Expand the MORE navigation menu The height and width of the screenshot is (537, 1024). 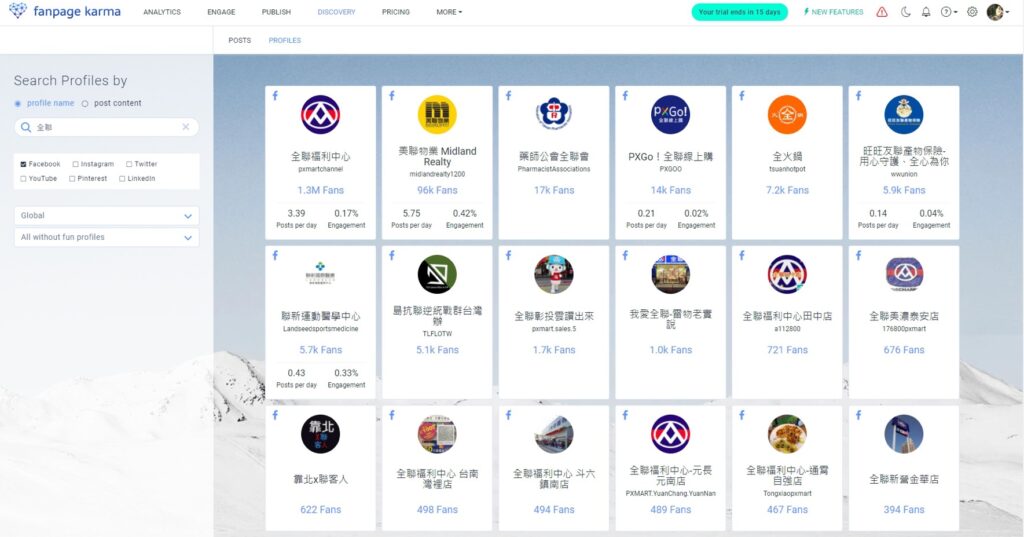pos(449,12)
